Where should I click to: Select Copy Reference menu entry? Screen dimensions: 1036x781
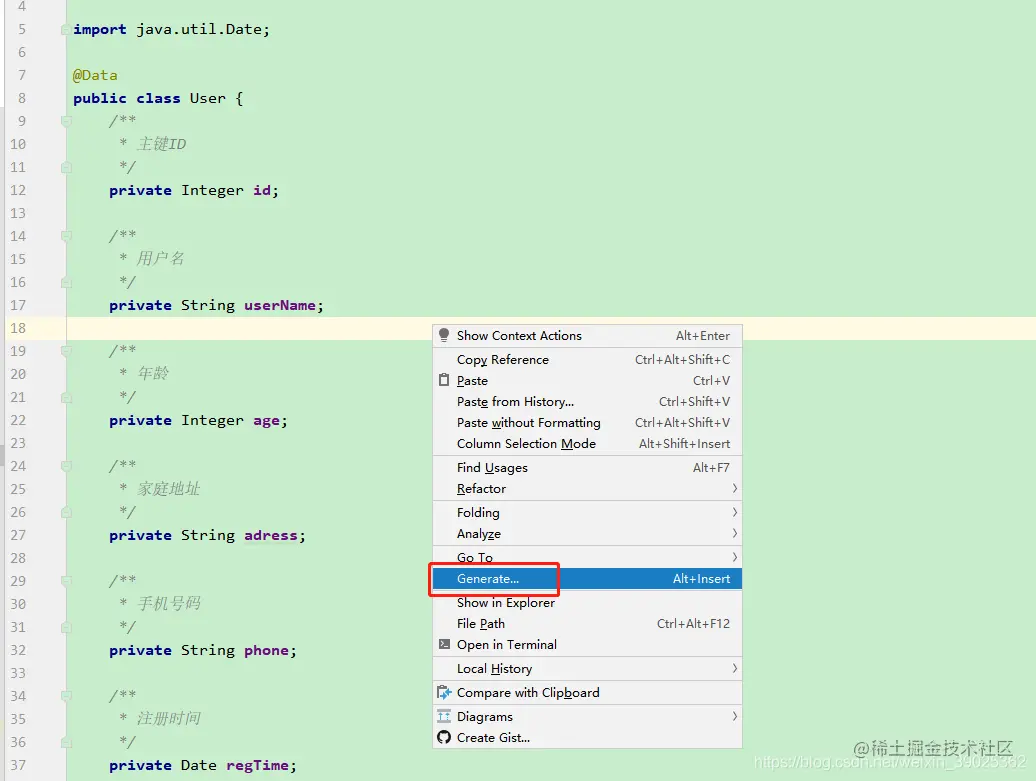(587, 359)
